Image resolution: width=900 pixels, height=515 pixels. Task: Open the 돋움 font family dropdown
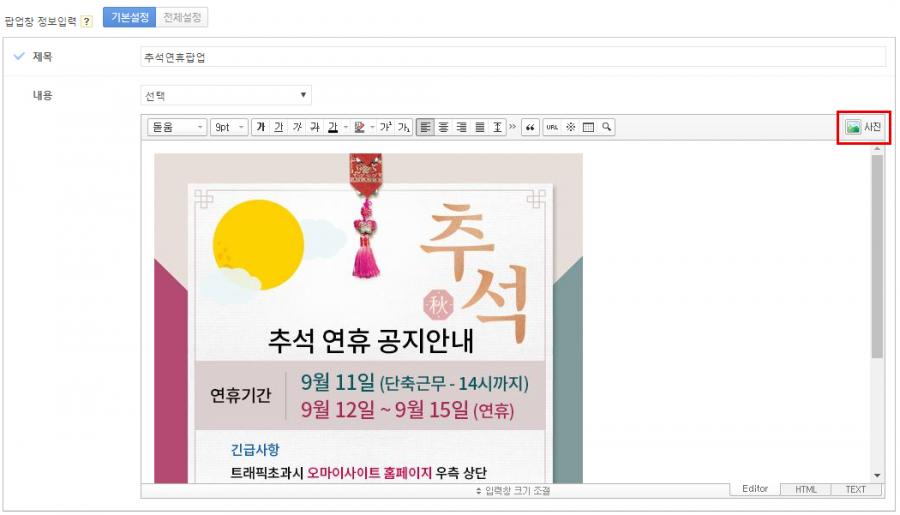(x=176, y=128)
